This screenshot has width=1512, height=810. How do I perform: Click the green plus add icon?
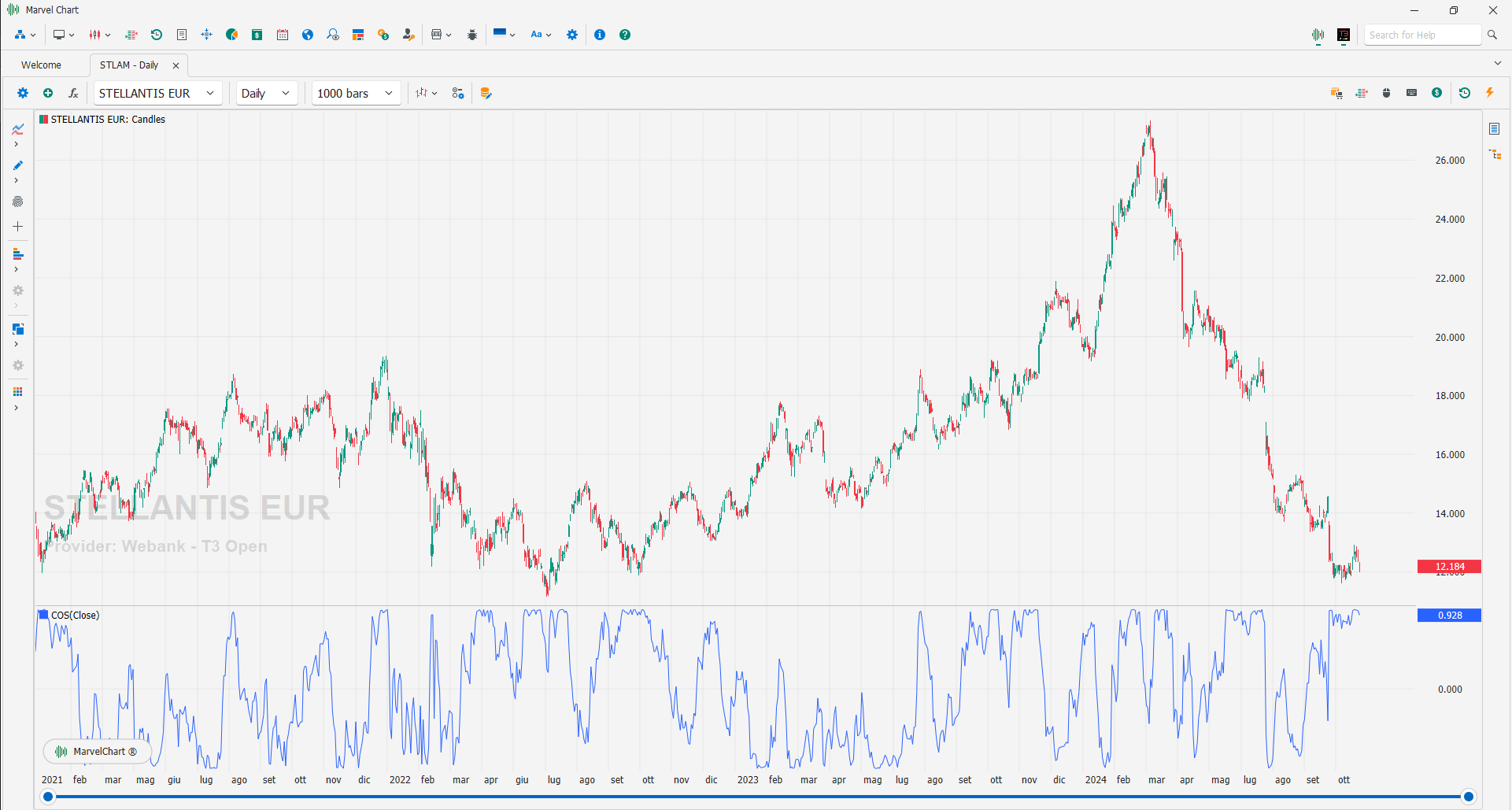pyautogui.click(x=48, y=93)
